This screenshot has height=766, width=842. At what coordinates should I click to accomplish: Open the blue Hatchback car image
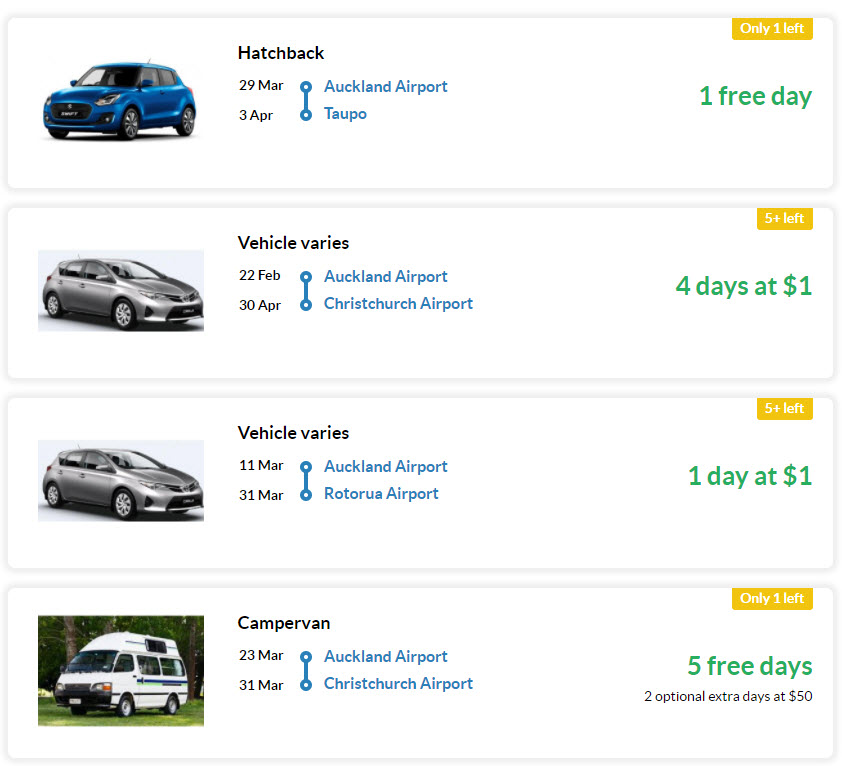pyautogui.click(x=120, y=100)
